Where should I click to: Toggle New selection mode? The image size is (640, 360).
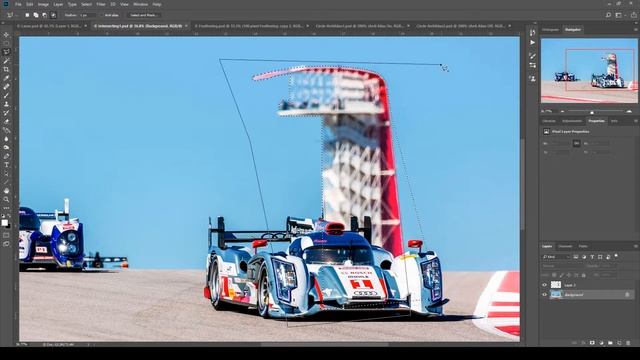(x=27, y=15)
